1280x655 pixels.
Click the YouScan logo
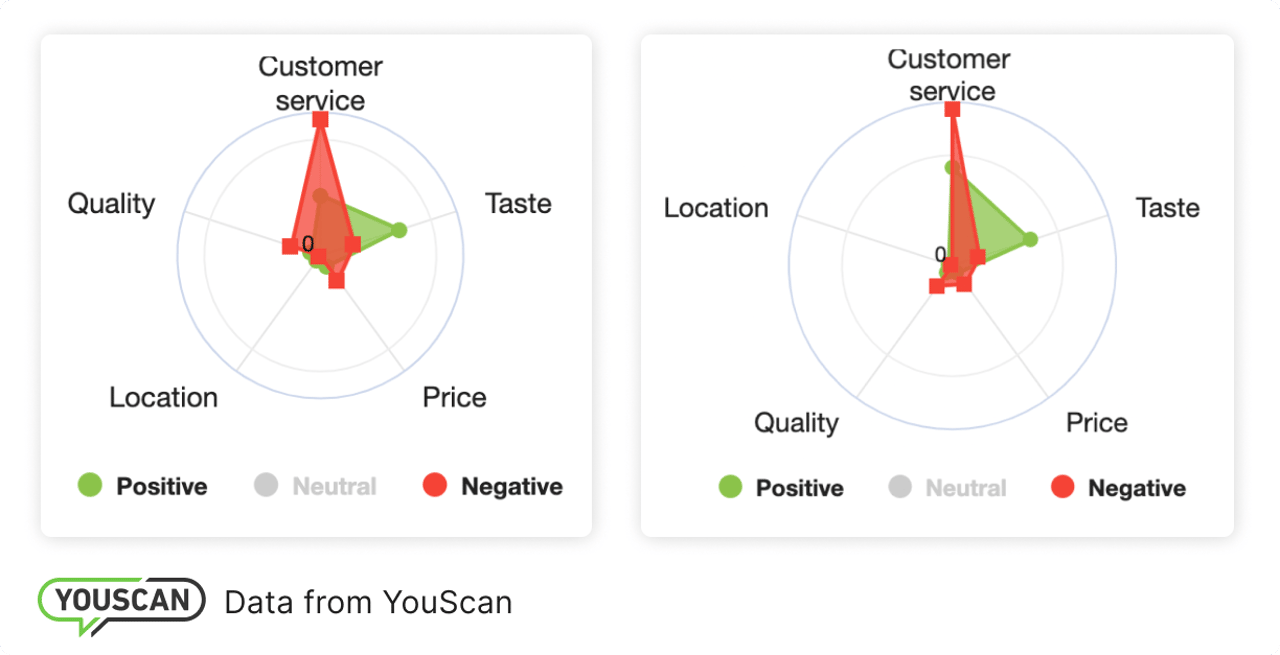(x=121, y=602)
